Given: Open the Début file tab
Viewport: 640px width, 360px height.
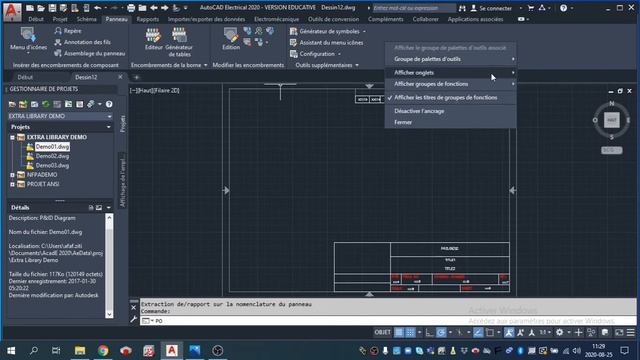Looking at the screenshot, I should tap(25, 77).
